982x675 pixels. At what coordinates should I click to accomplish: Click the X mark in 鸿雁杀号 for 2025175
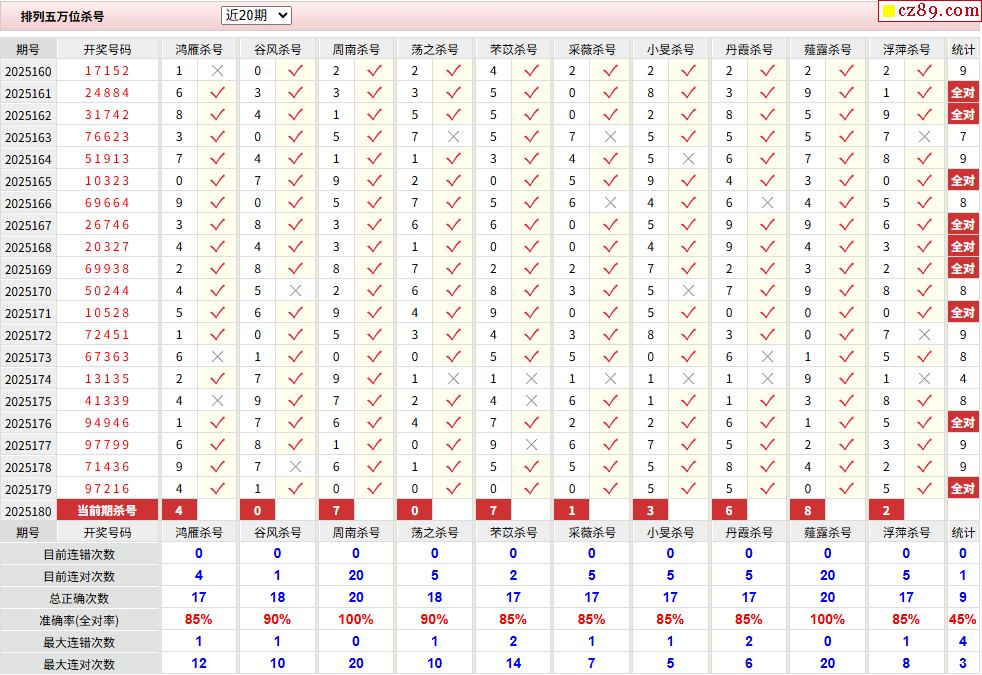(217, 401)
